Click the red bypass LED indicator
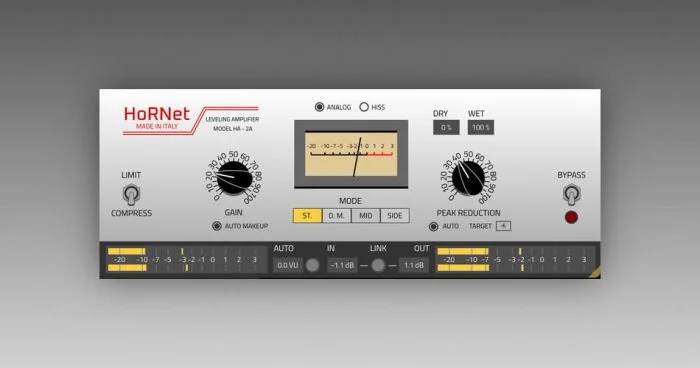The height and width of the screenshot is (368, 700). [x=571, y=217]
